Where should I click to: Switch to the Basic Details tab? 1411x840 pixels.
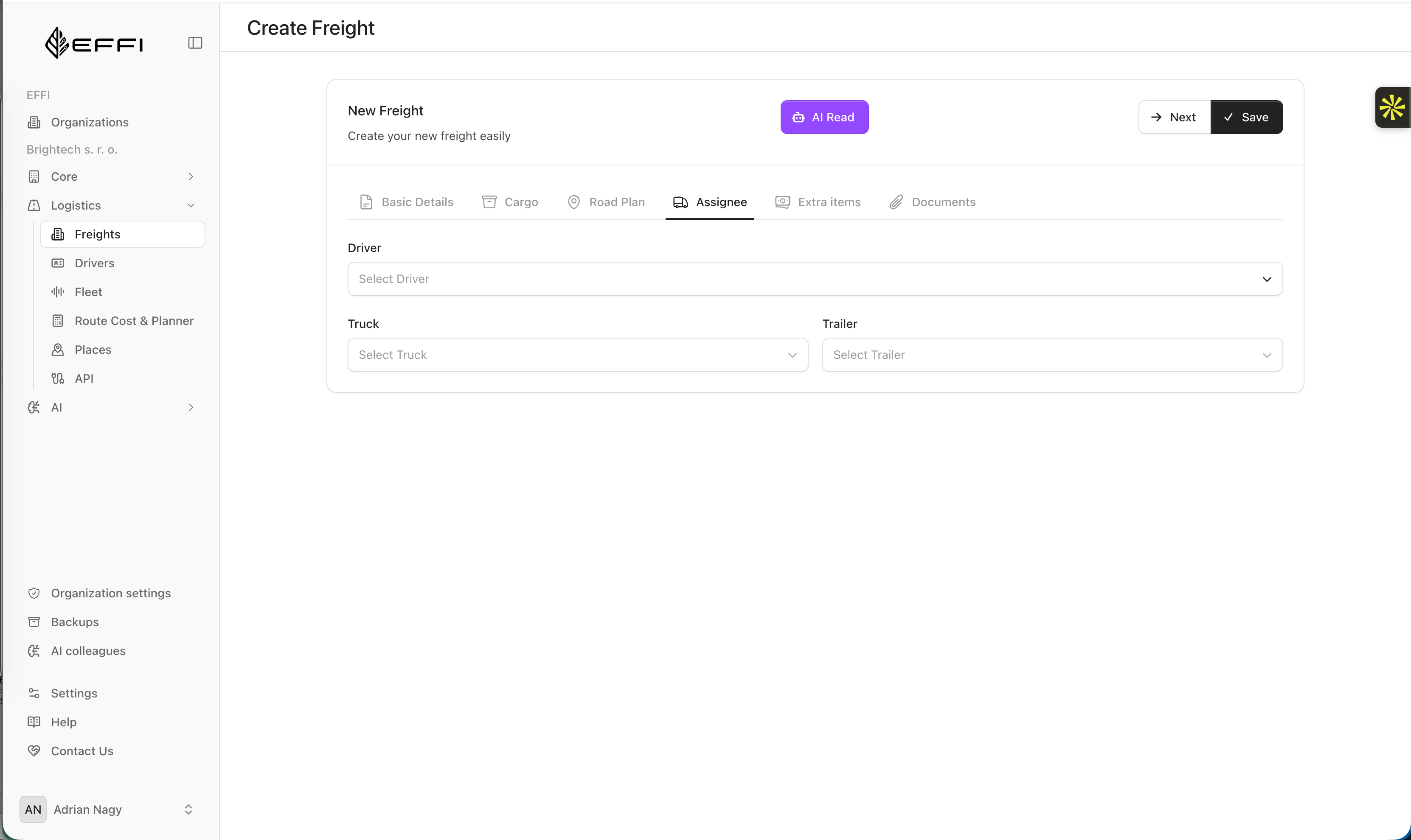pyautogui.click(x=407, y=202)
